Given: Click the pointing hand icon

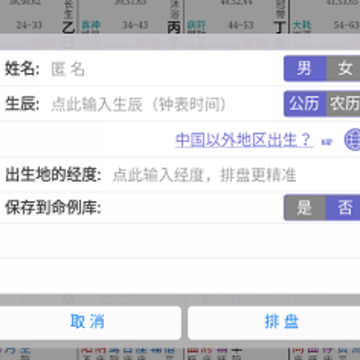Looking at the screenshot, I should [x=327, y=142].
